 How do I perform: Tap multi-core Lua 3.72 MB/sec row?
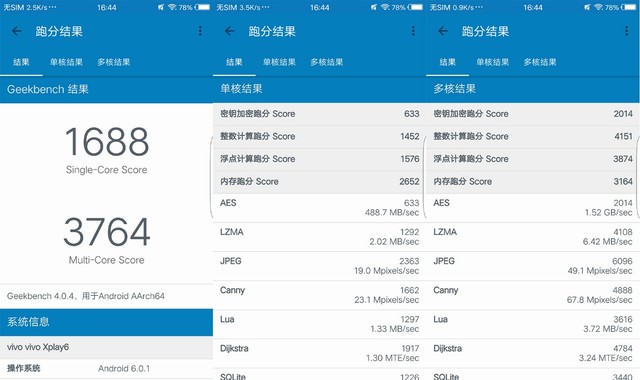pyautogui.click(x=533, y=324)
